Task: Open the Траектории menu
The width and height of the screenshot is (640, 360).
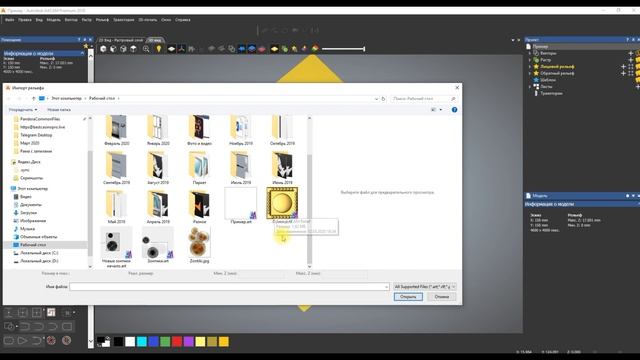Action: (123, 20)
